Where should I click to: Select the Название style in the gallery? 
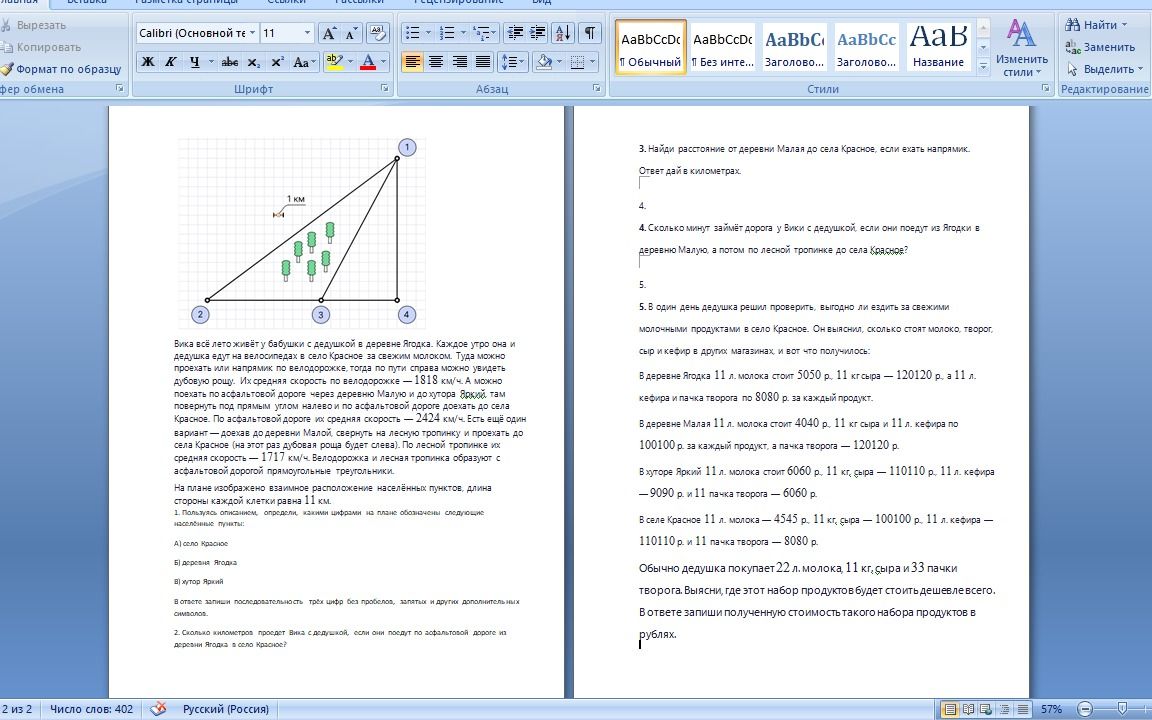[938, 47]
